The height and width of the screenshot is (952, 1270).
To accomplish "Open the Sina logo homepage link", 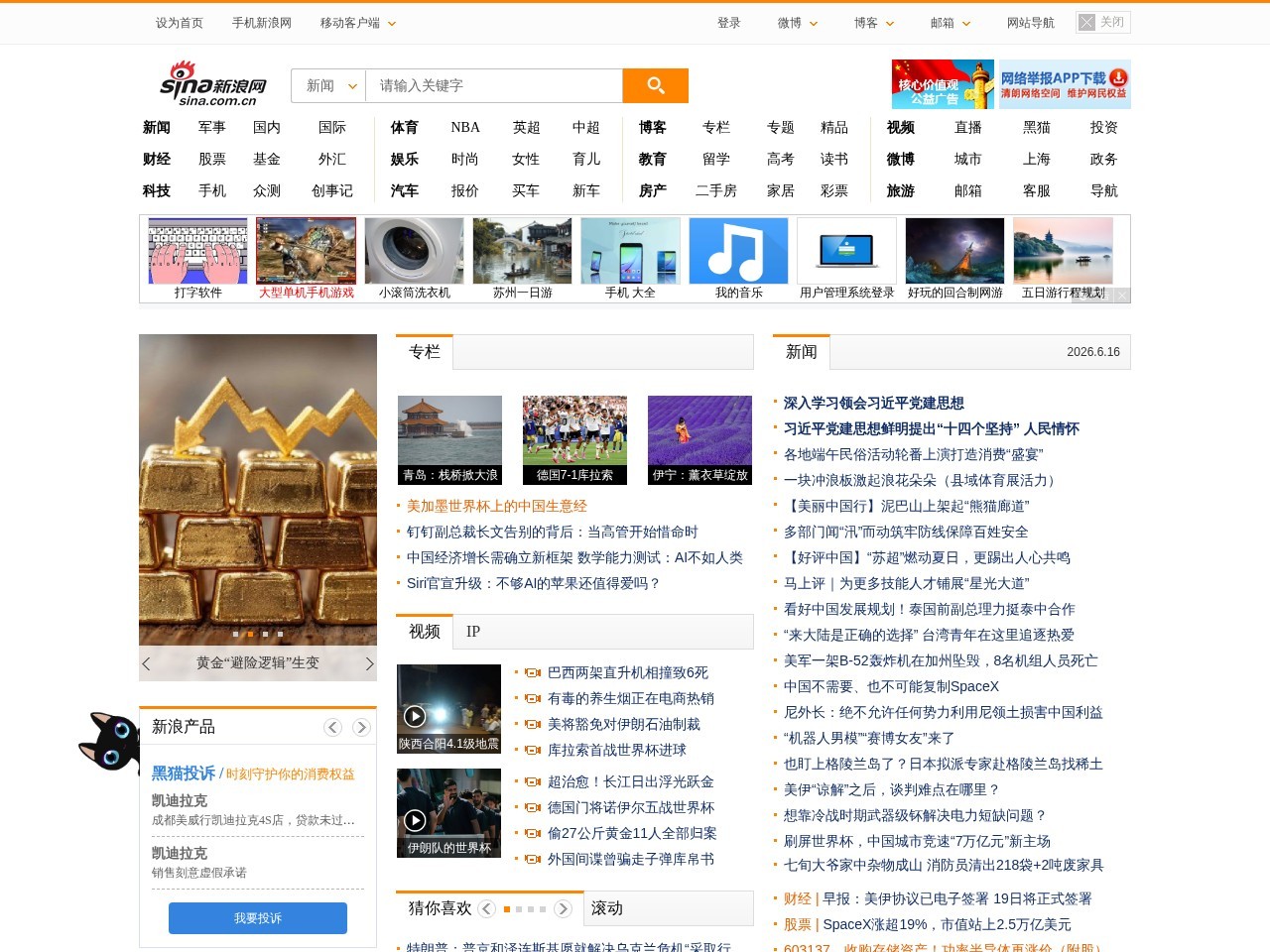I will coord(213,84).
